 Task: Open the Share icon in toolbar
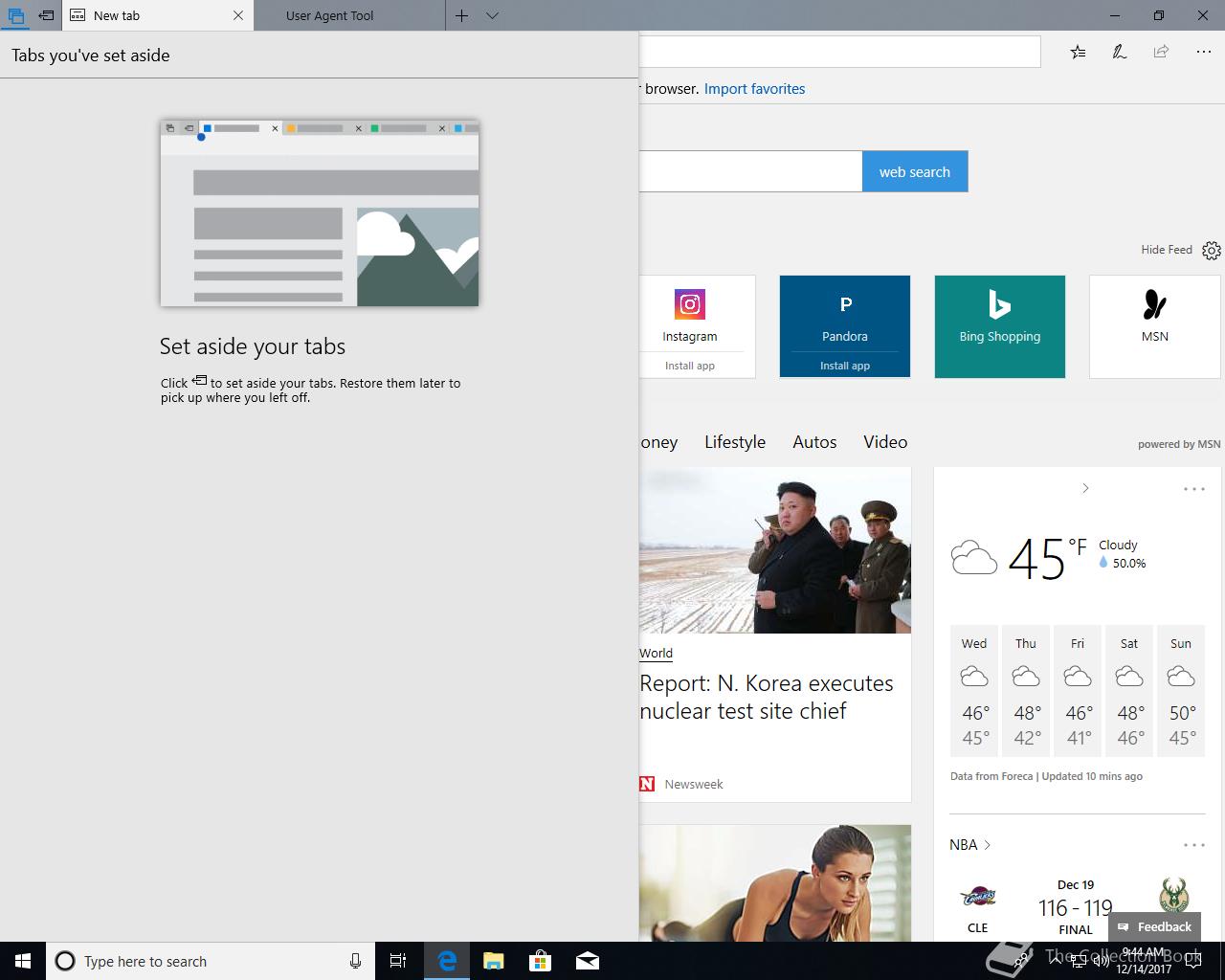pyautogui.click(x=1161, y=52)
